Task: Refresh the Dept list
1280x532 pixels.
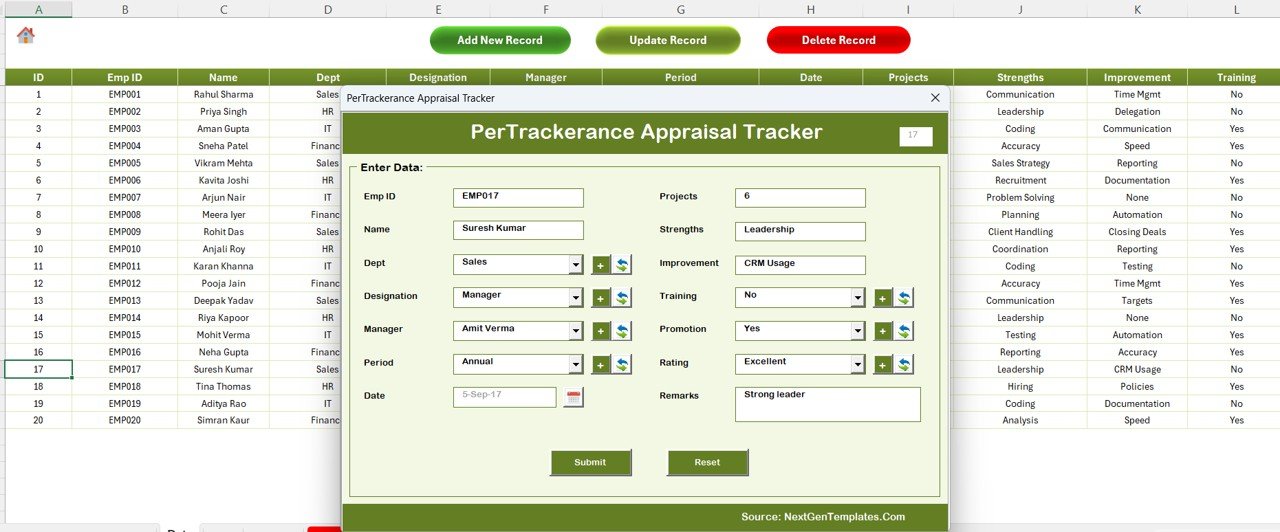Action: tap(622, 265)
